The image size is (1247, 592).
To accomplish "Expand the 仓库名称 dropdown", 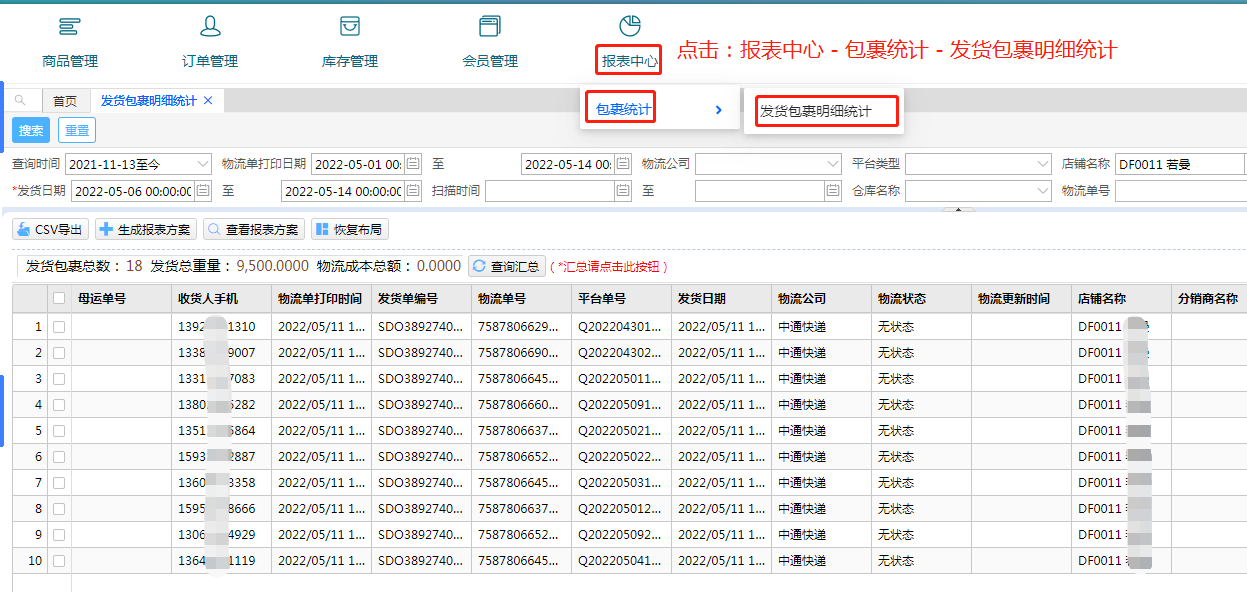I will (x=1040, y=191).
